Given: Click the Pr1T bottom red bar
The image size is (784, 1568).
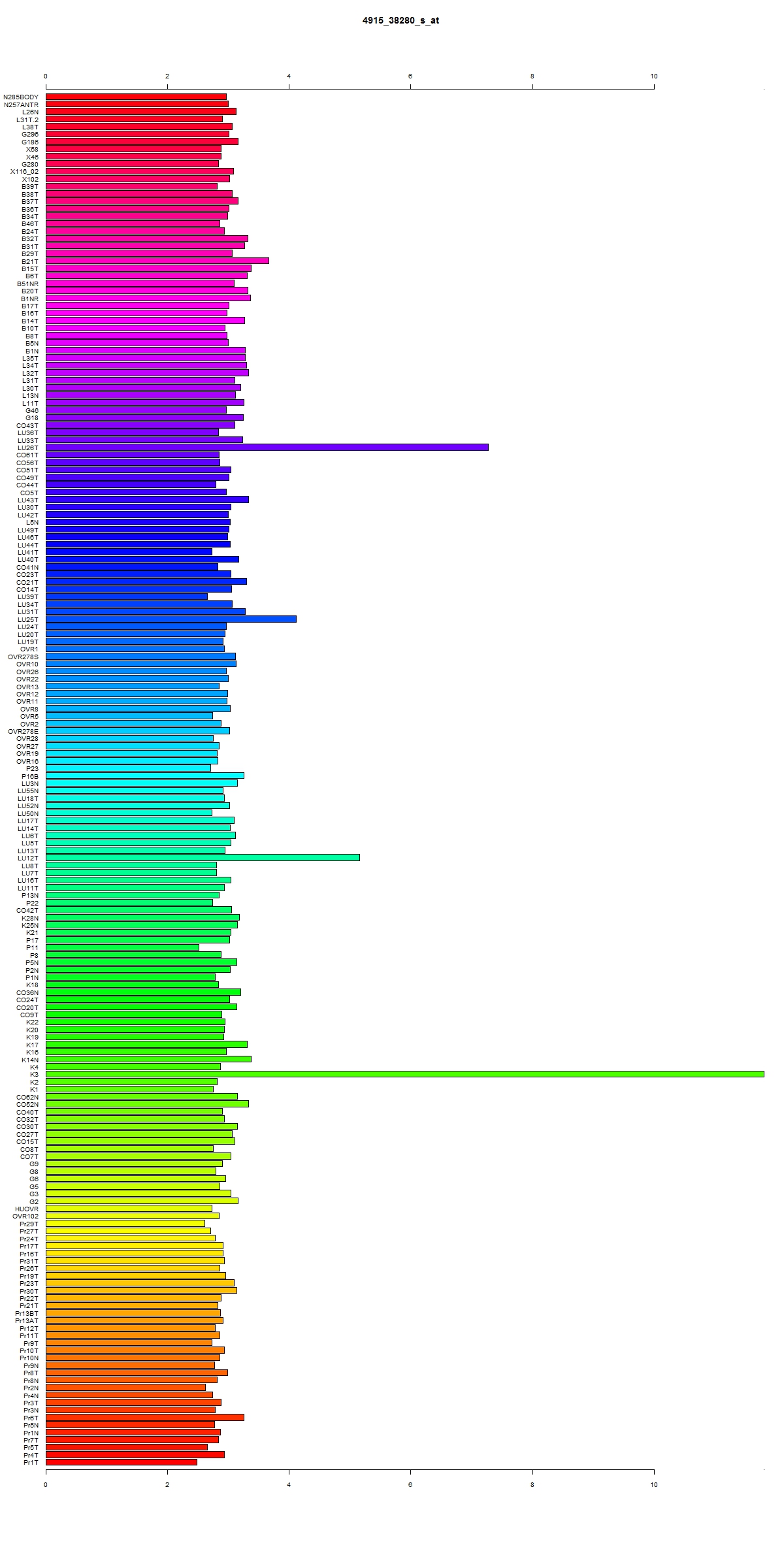Looking at the screenshot, I should click(121, 1462).
